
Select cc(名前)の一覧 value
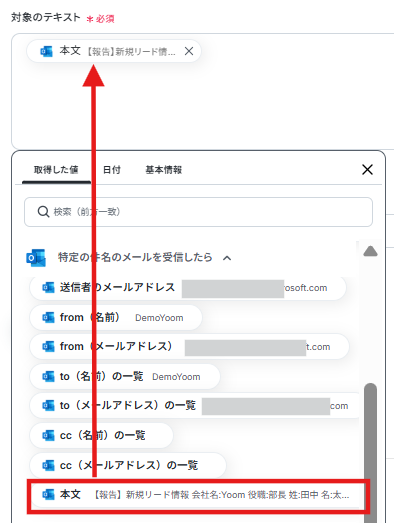[101, 435]
